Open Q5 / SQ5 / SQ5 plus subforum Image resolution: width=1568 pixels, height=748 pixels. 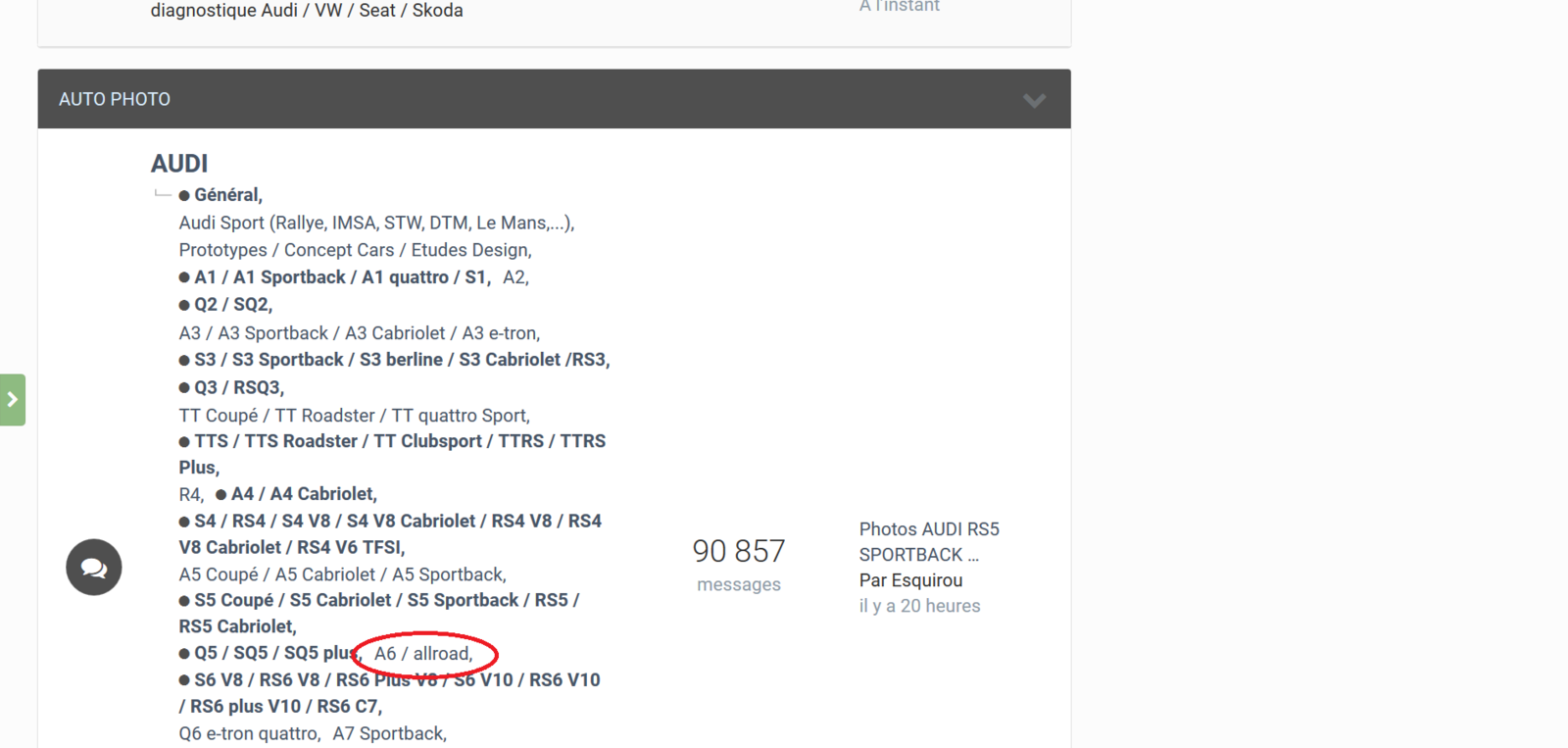[277, 653]
